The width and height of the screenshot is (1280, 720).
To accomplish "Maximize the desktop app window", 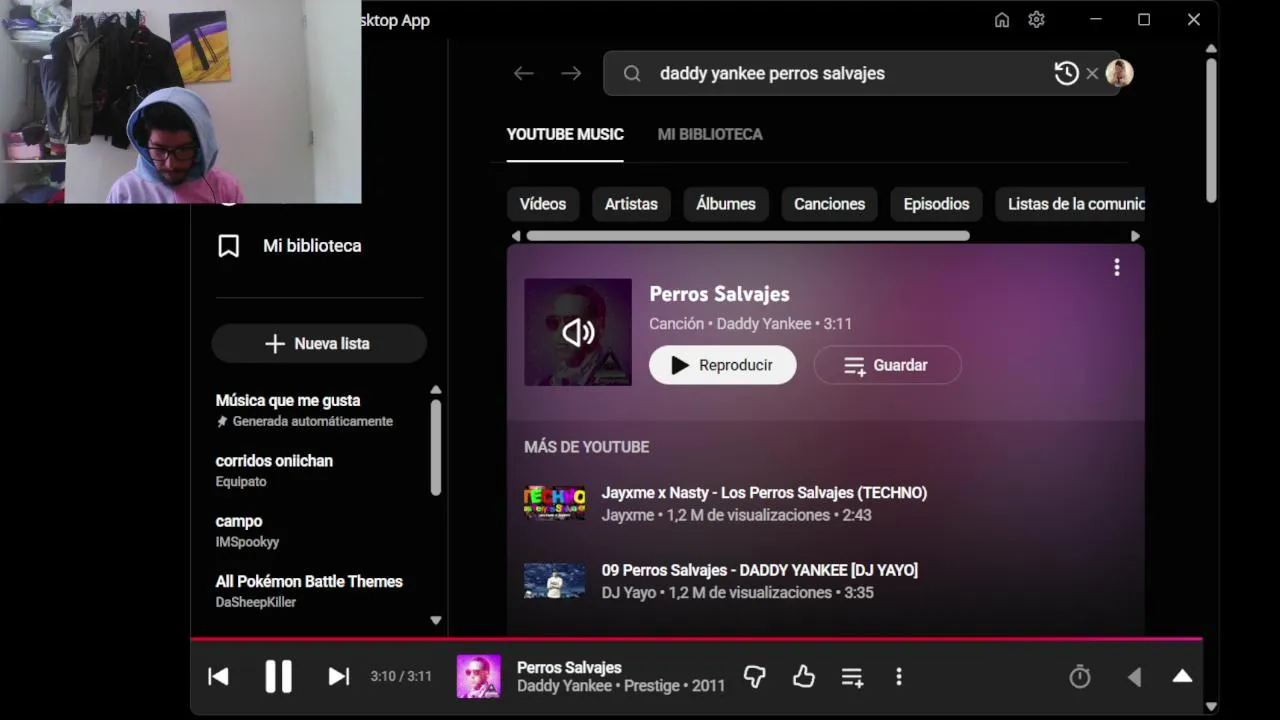I will tap(1144, 20).
